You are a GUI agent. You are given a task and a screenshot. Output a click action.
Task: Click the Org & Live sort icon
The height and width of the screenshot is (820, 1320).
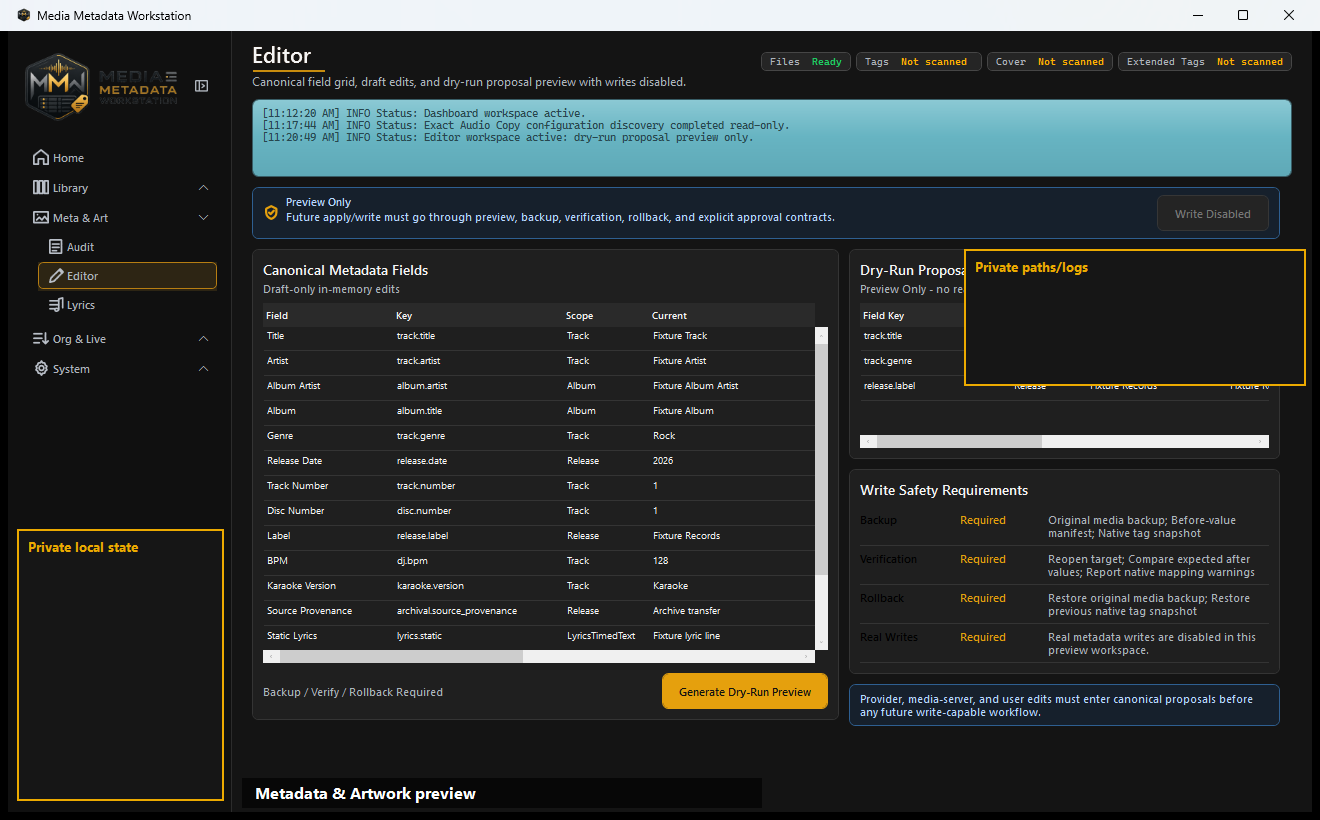pos(41,339)
